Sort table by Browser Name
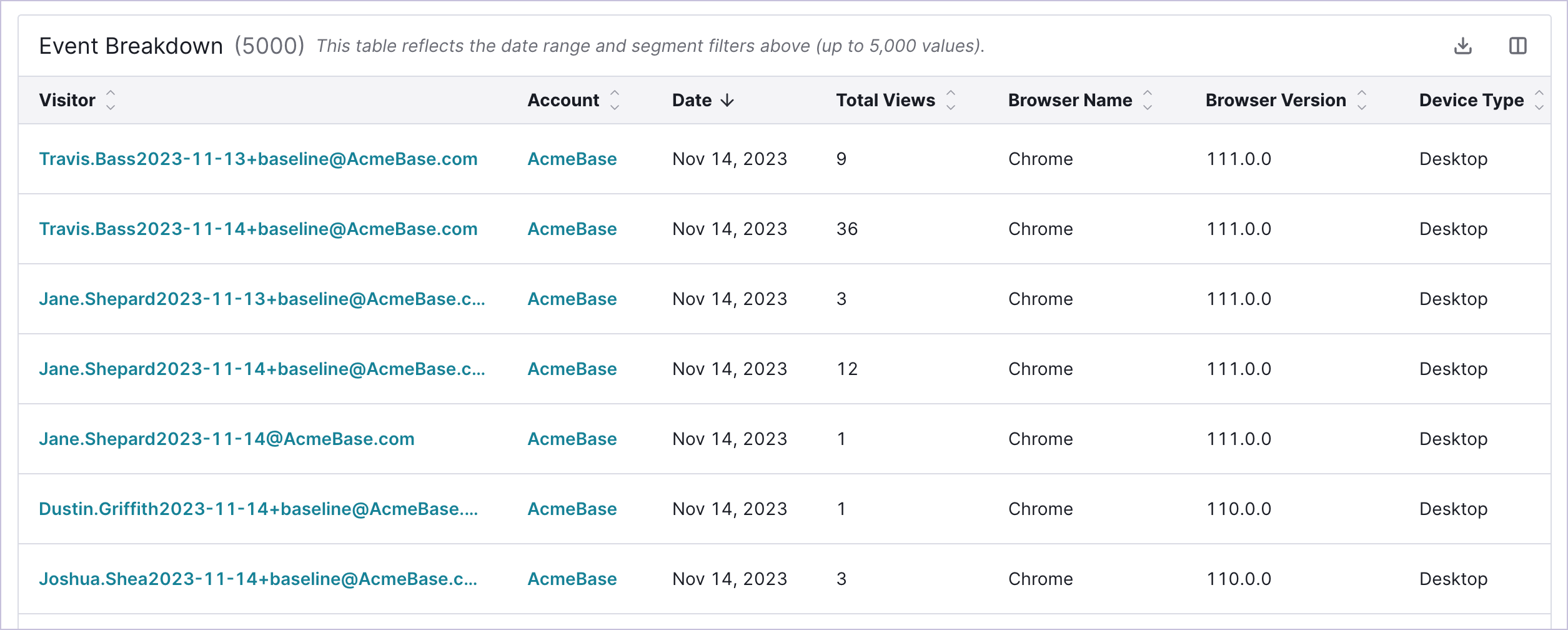1568x630 pixels. click(x=1148, y=100)
